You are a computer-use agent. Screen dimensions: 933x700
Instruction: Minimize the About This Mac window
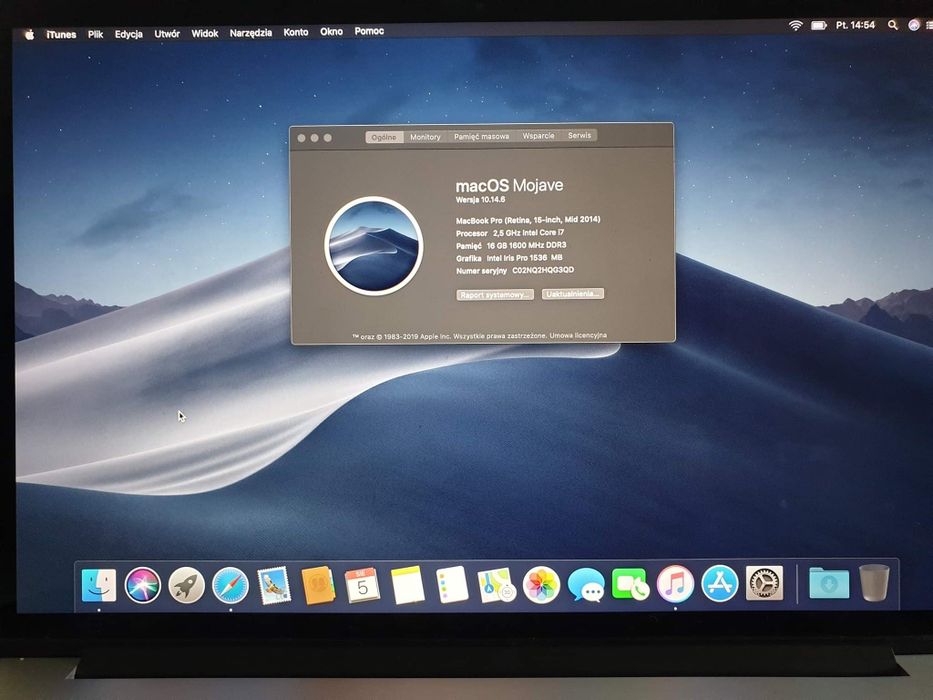pyautogui.click(x=315, y=138)
